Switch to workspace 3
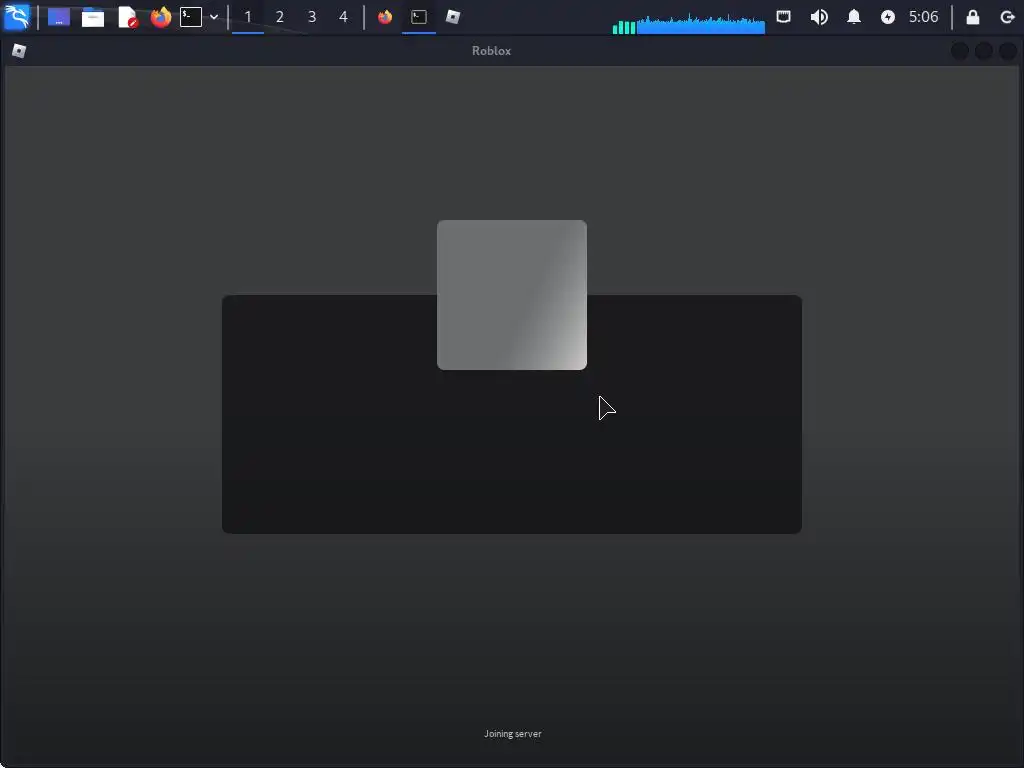This screenshot has width=1024, height=768. click(312, 17)
